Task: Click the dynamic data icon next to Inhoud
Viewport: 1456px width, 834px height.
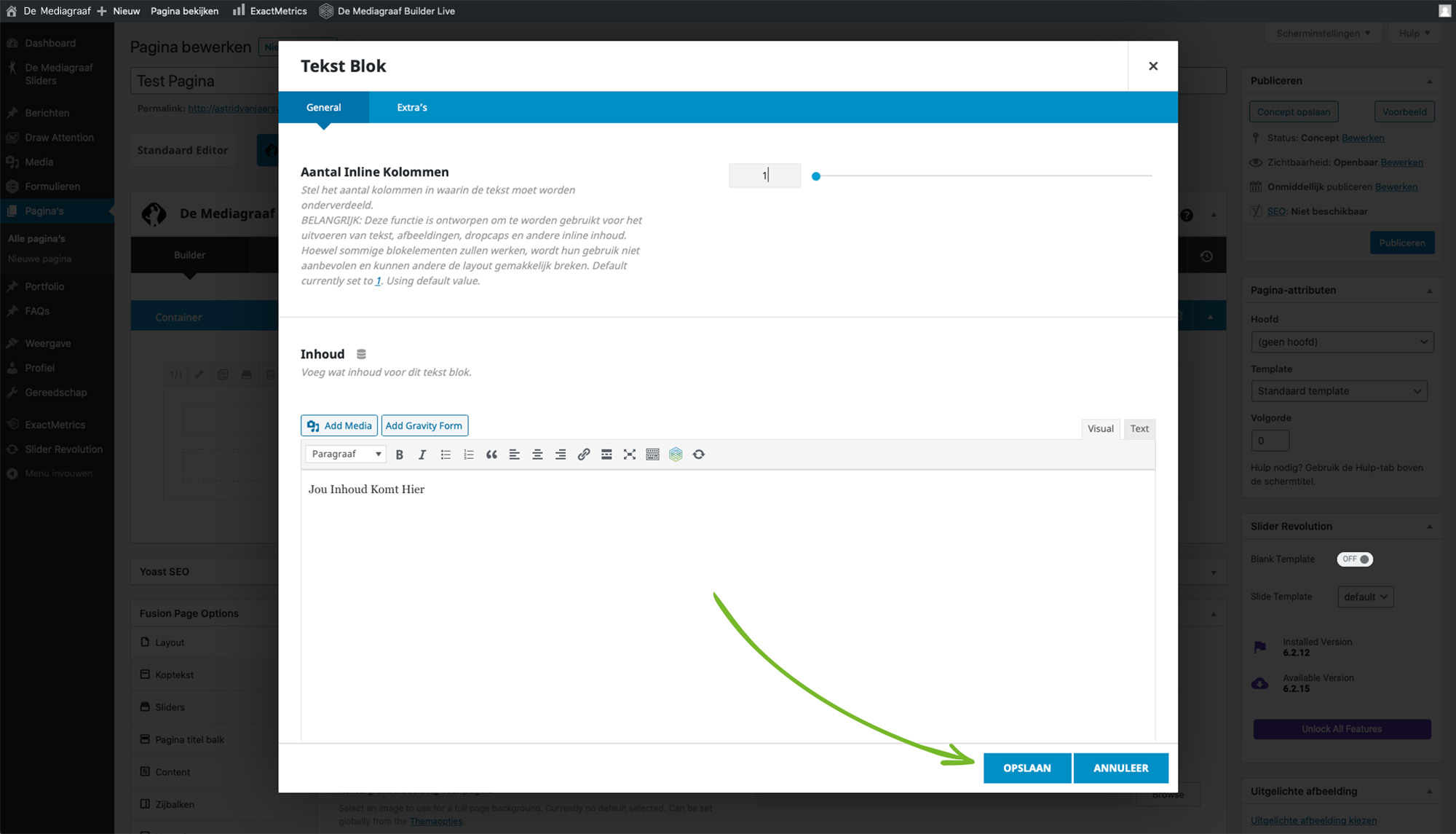Action: tap(361, 354)
